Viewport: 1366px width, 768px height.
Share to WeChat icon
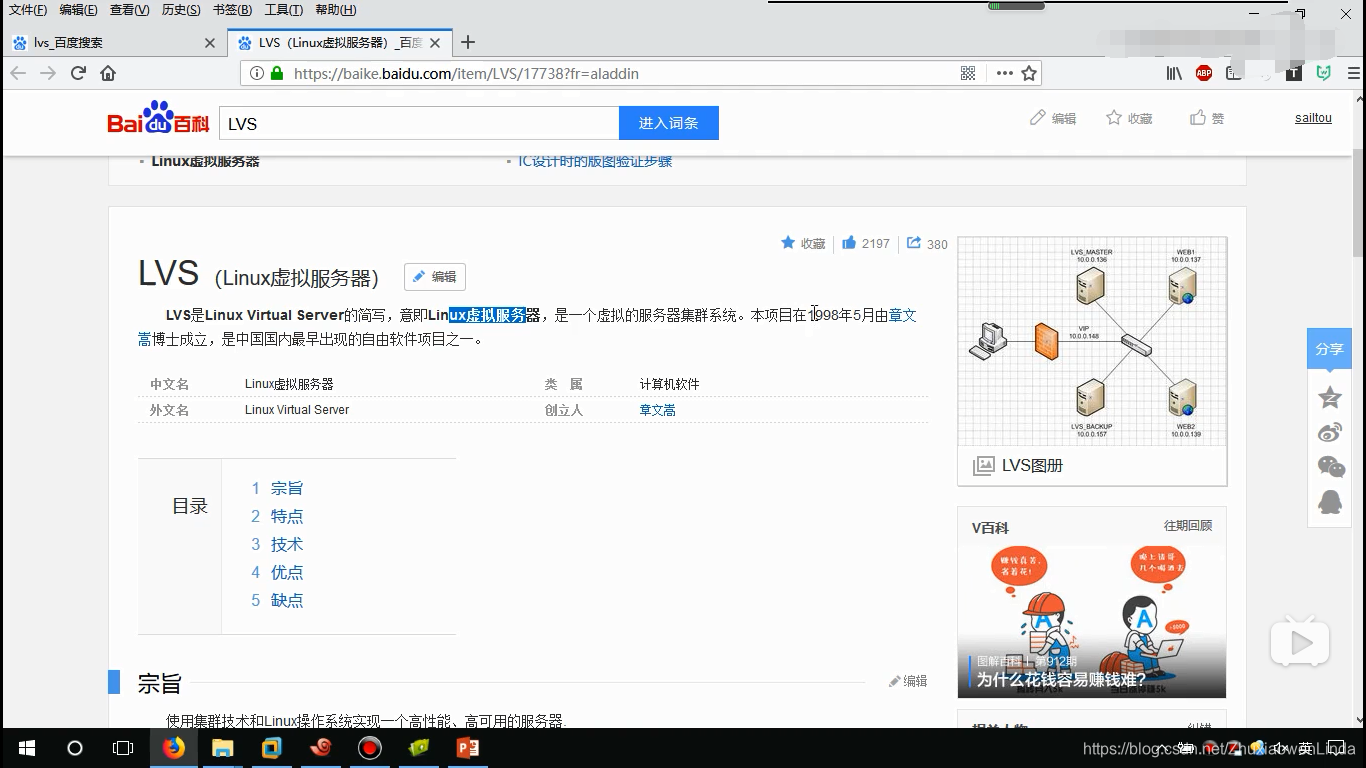coord(1330,466)
